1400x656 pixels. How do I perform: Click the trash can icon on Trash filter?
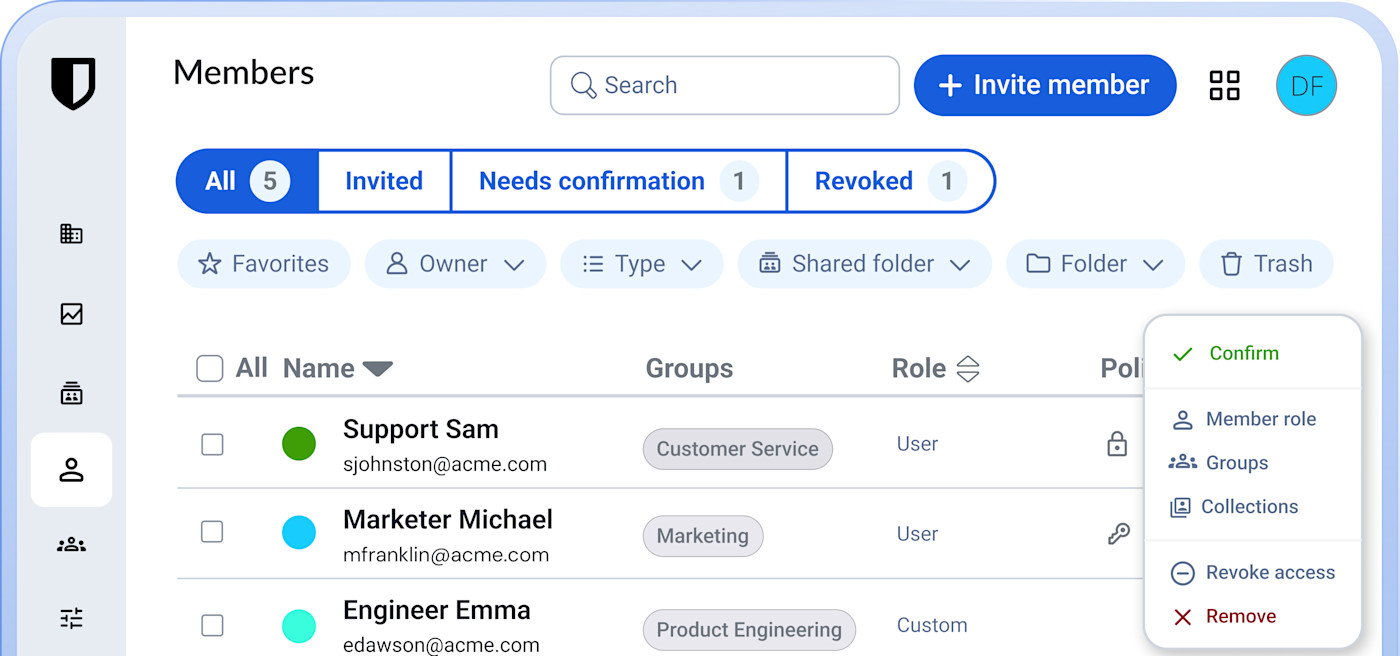tap(1231, 264)
